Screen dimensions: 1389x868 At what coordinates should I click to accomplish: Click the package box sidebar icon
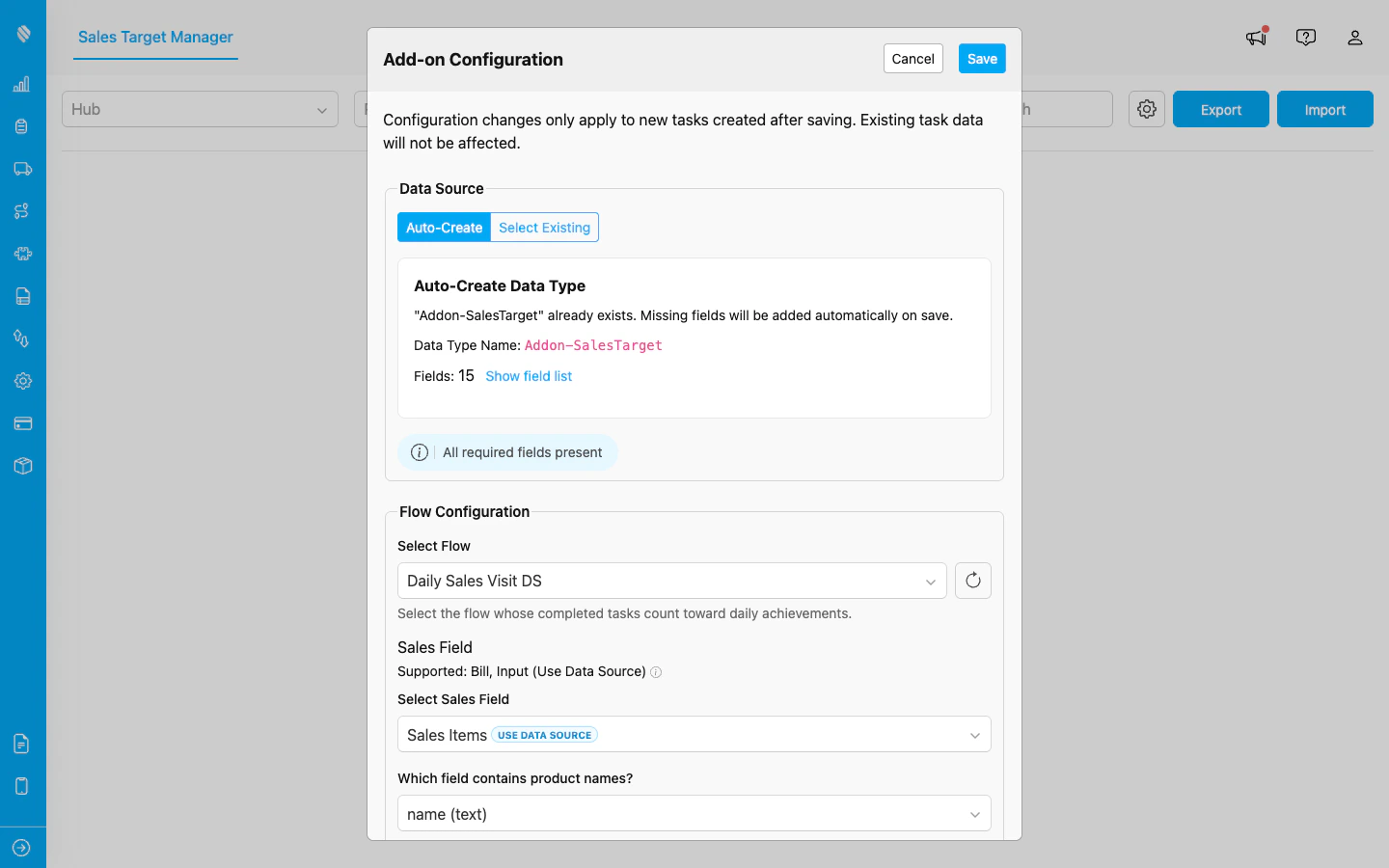22,465
